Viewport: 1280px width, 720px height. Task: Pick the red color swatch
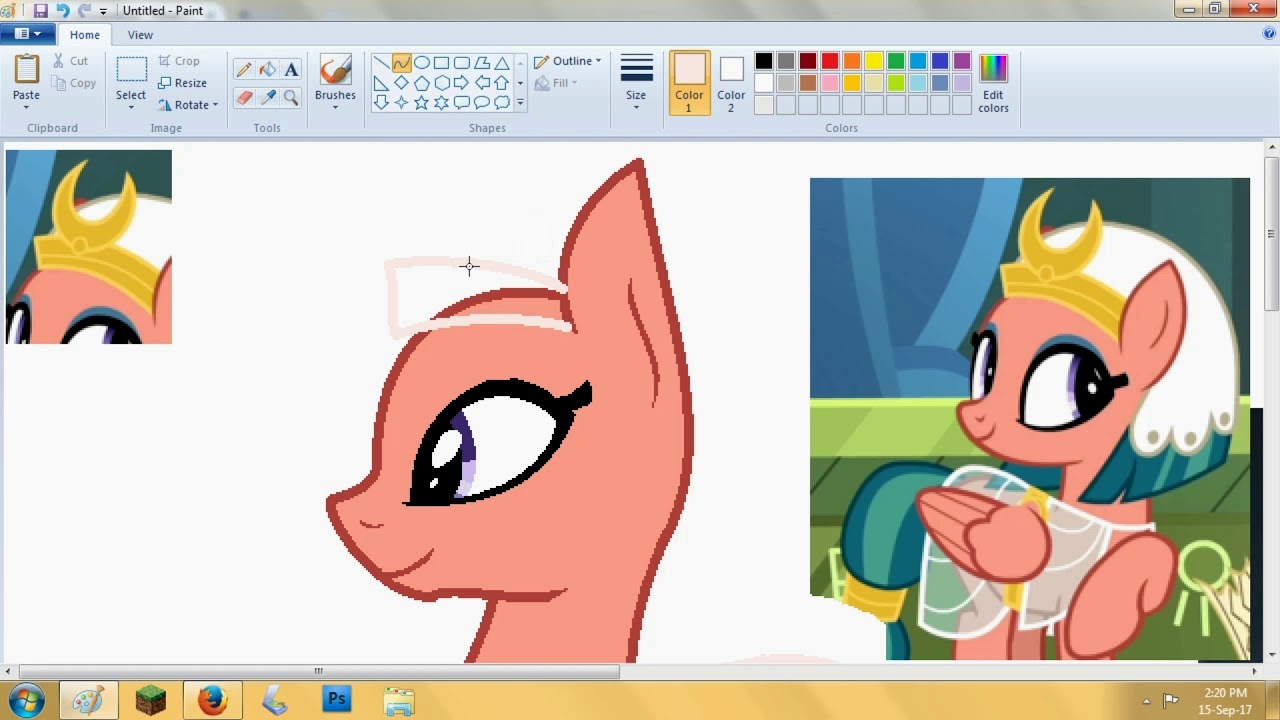pyautogui.click(x=830, y=62)
